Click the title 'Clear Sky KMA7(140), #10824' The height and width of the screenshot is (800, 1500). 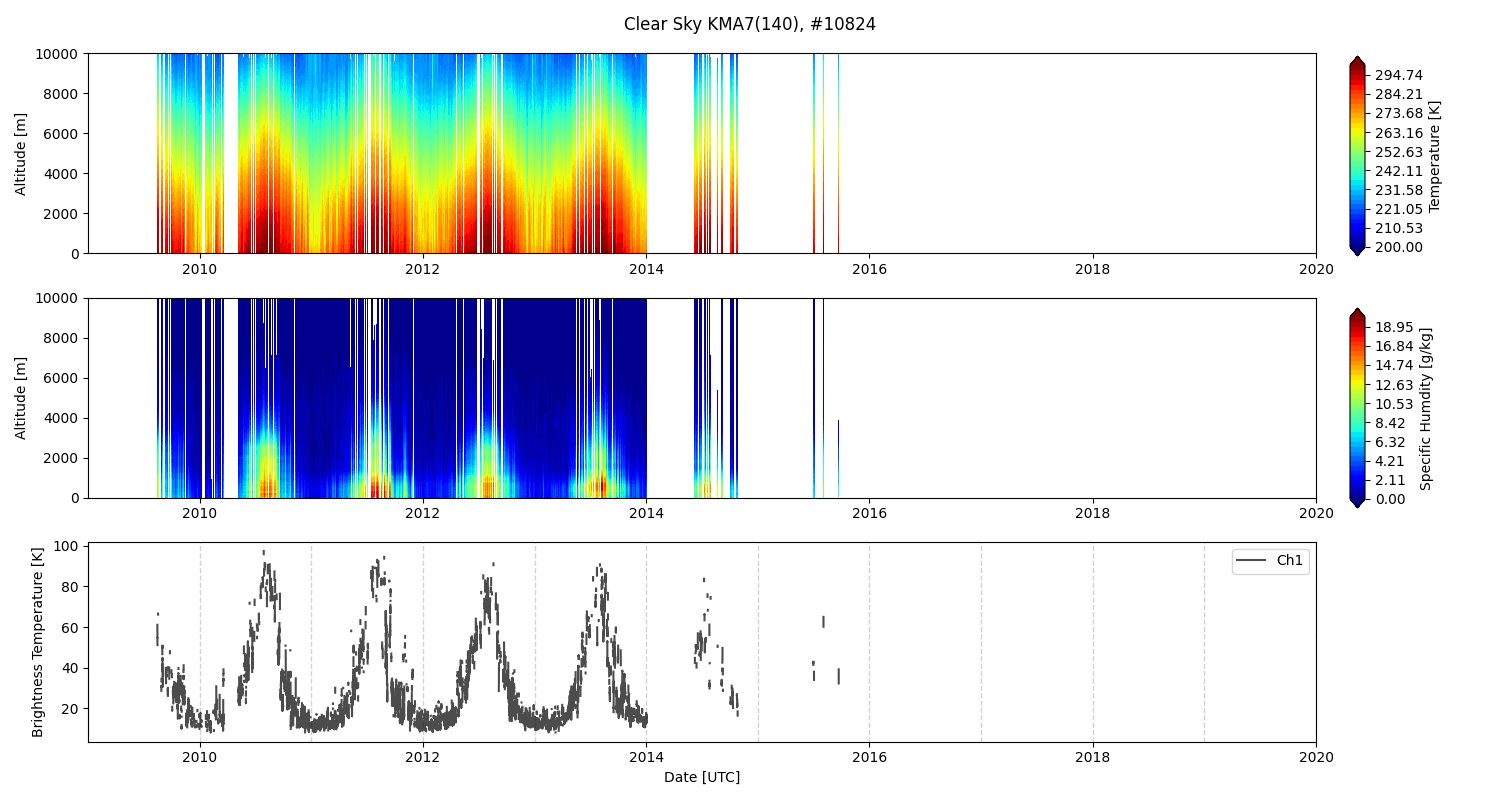pos(750,24)
